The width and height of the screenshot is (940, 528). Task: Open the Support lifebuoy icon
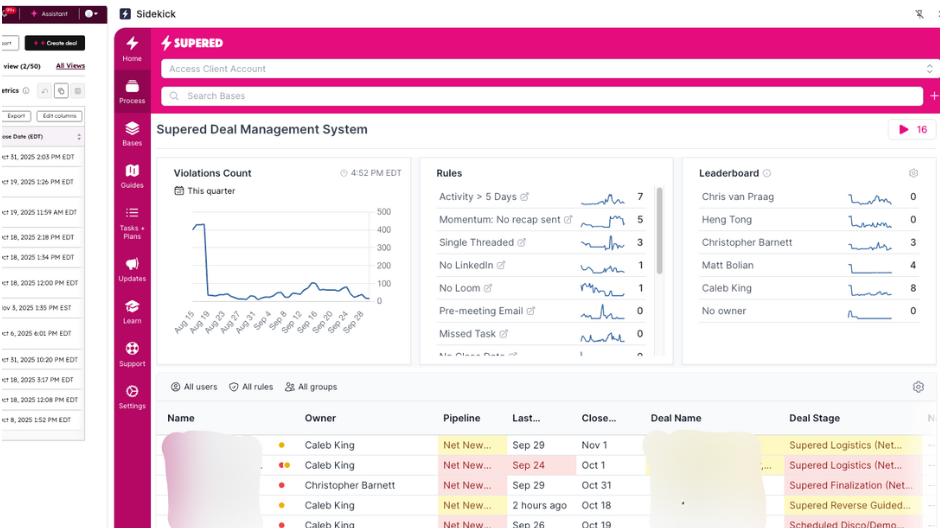(x=132, y=354)
